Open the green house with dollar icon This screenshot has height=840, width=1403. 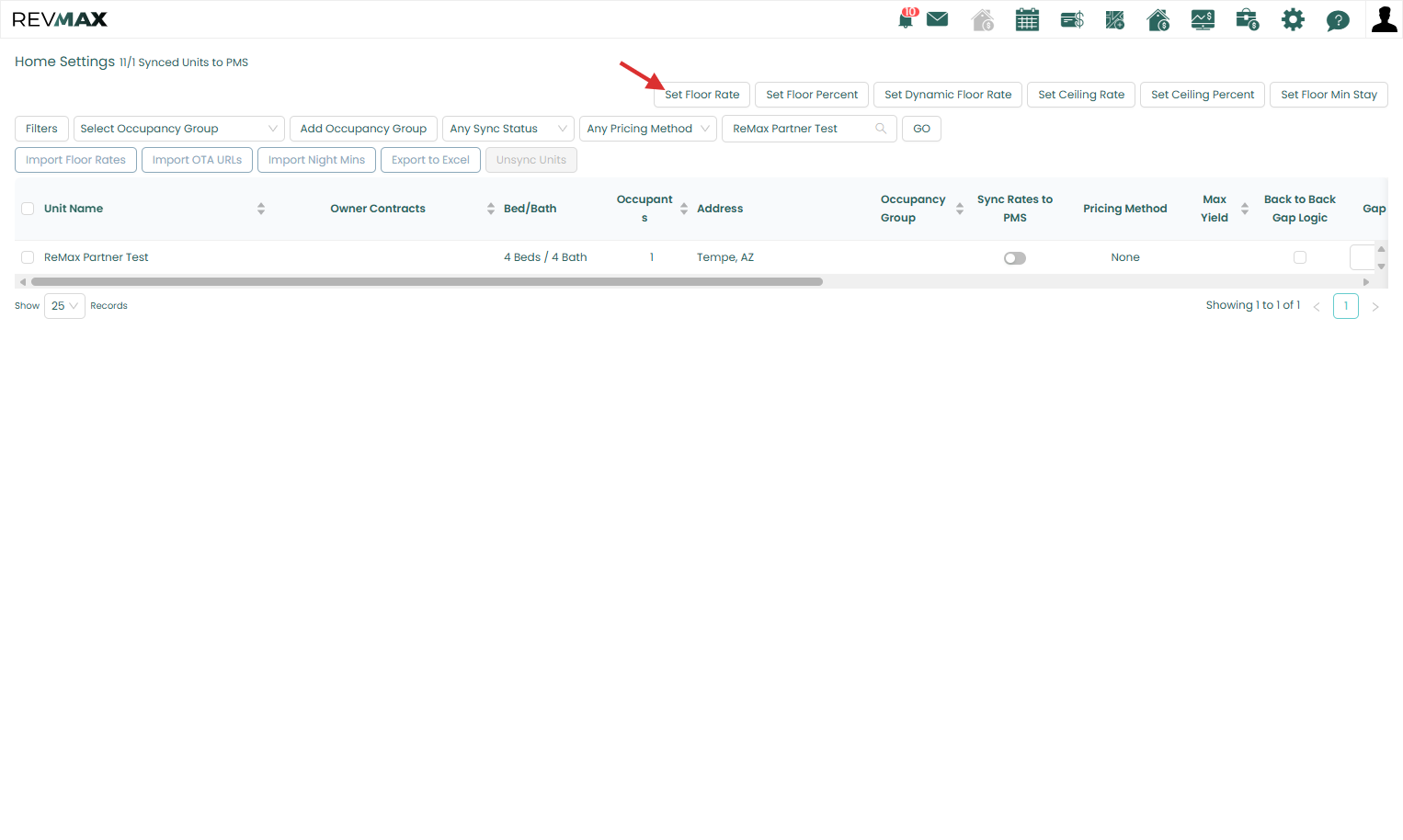[1158, 19]
